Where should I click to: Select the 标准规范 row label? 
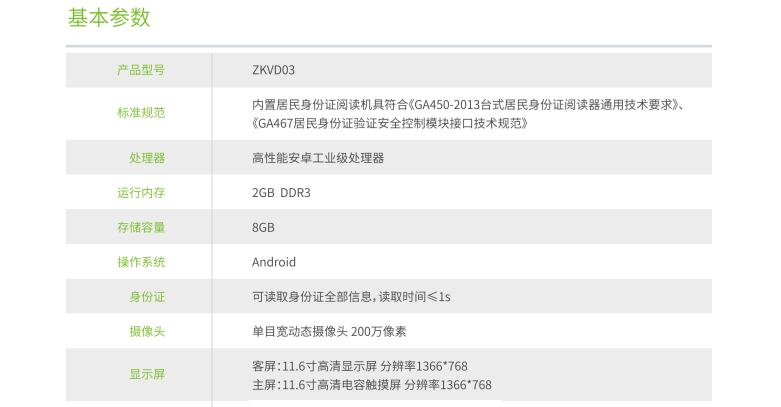[x=141, y=113]
